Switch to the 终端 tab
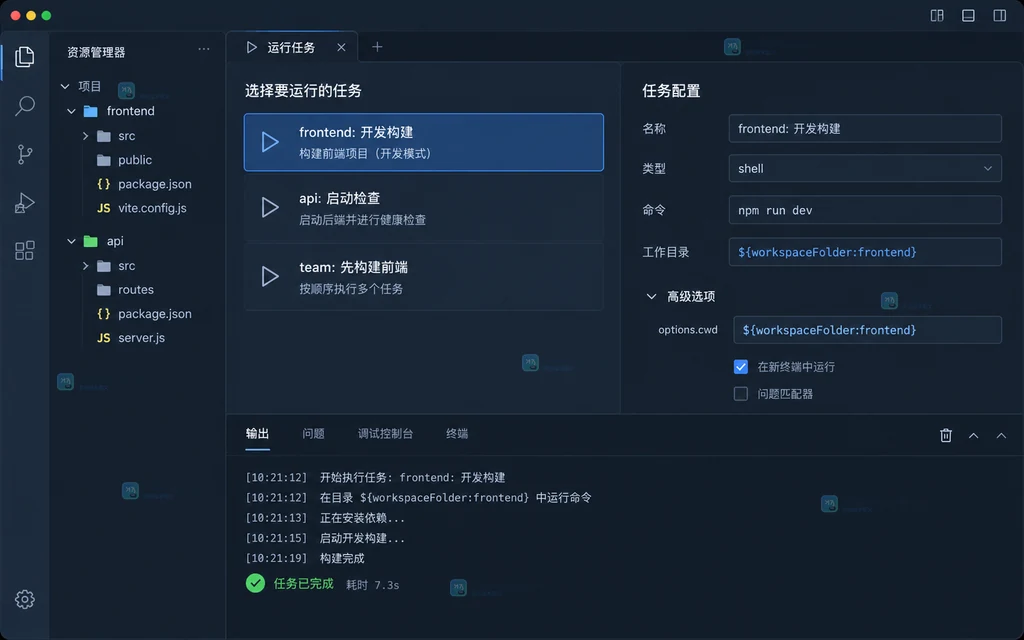This screenshot has height=640, width=1024. click(456, 434)
